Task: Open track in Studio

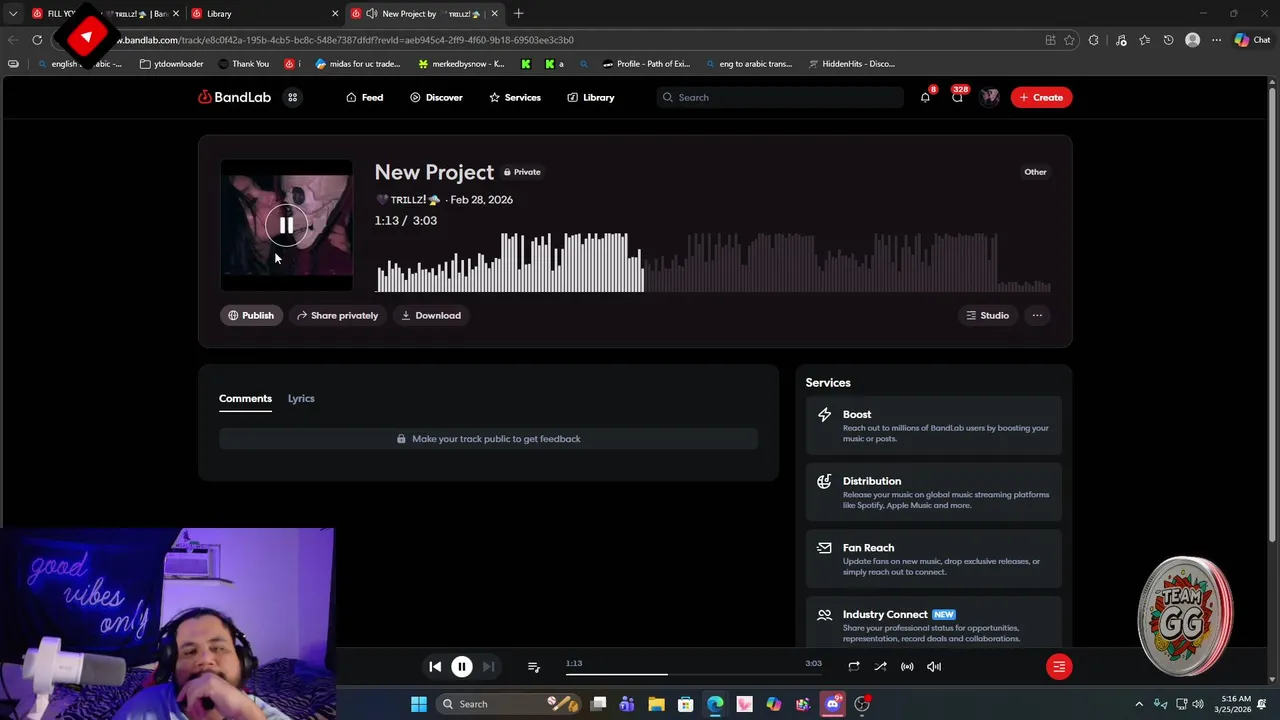Action: pyautogui.click(x=987, y=315)
